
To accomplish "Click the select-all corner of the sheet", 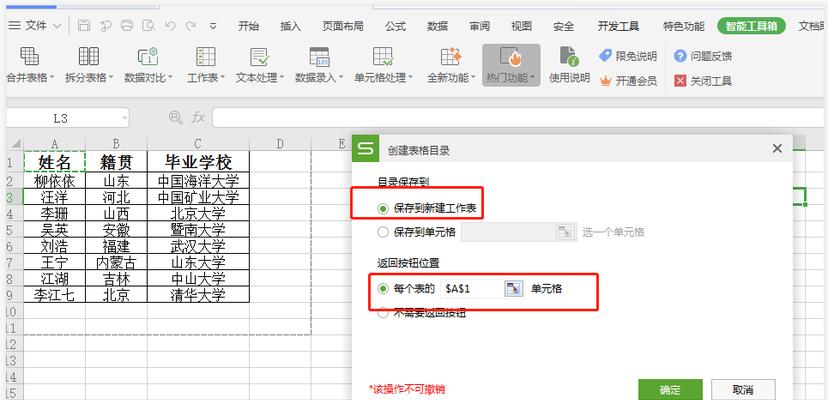I will coord(15,143).
